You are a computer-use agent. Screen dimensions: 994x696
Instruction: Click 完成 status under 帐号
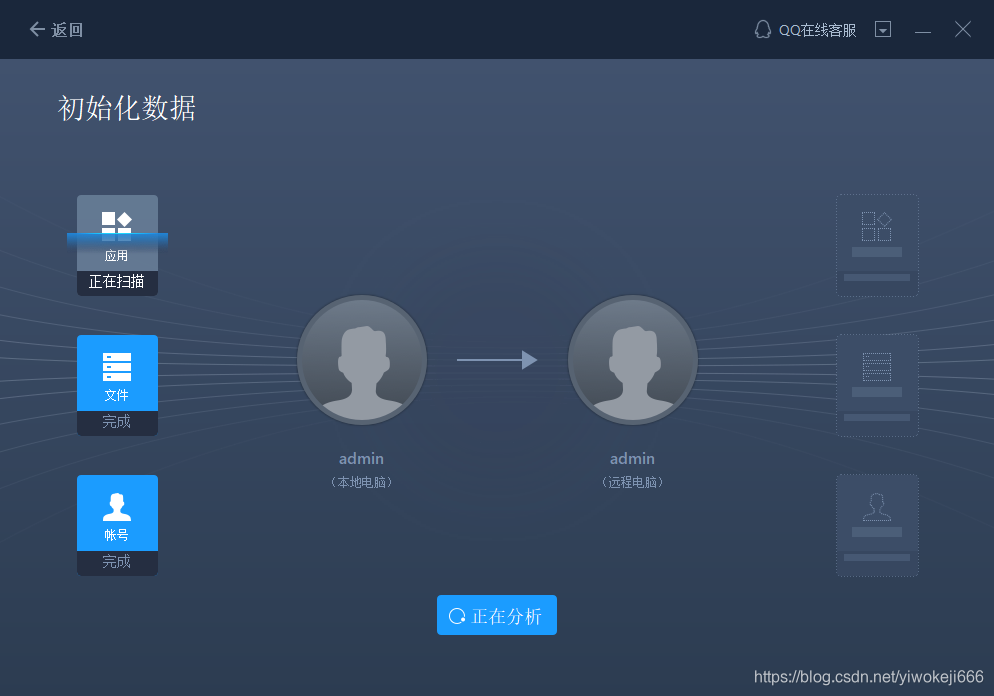(x=117, y=562)
